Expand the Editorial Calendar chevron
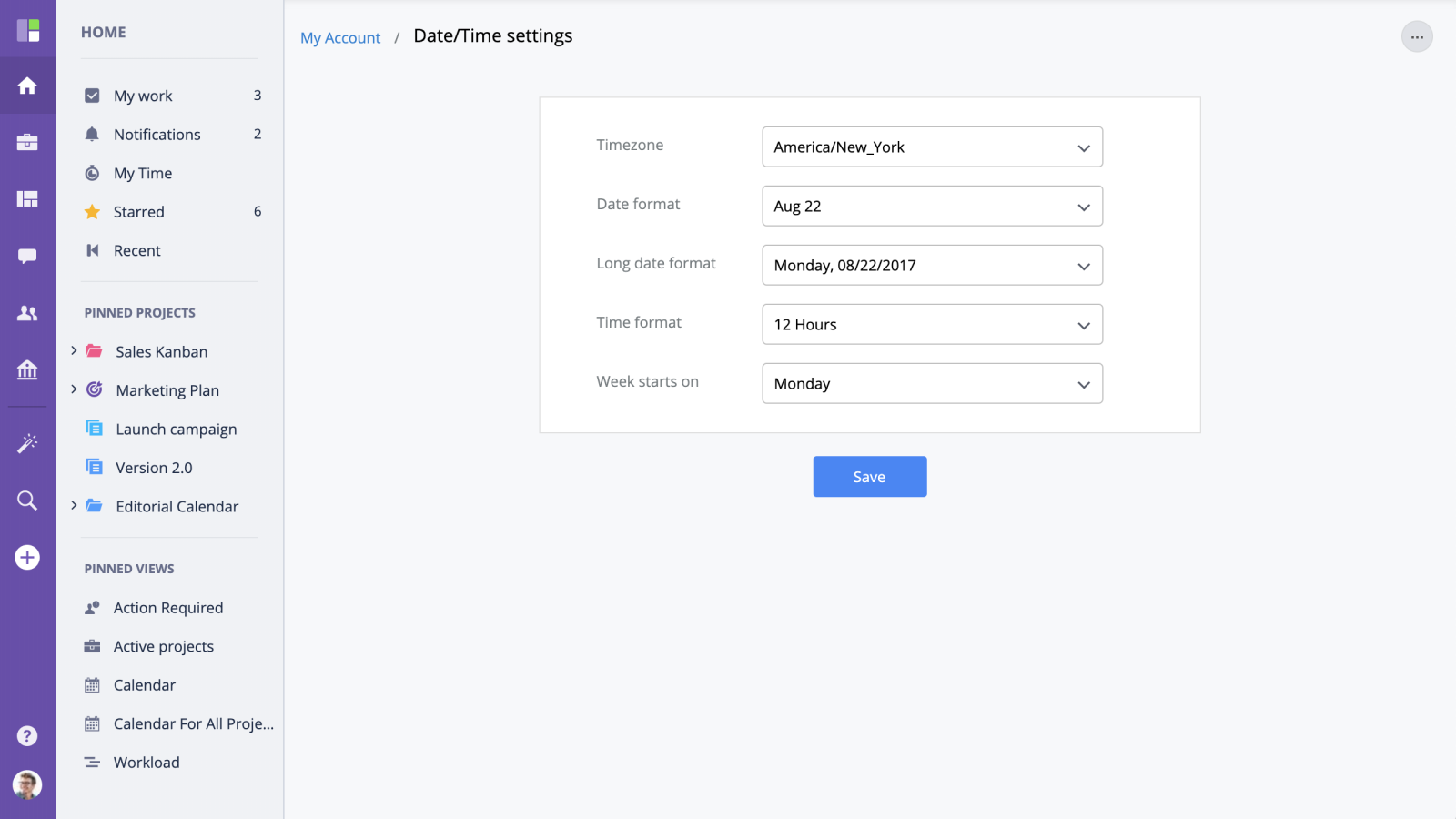 pos(74,505)
